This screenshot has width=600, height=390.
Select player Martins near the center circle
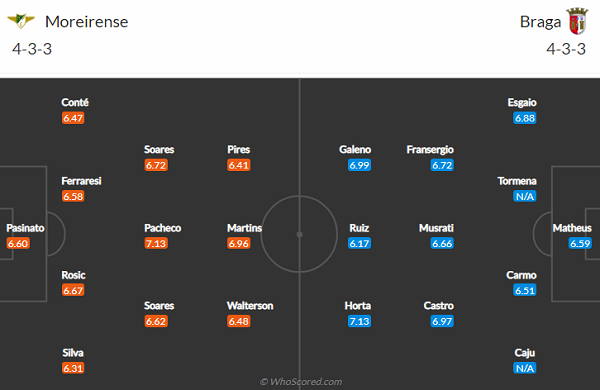tap(244, 228)
